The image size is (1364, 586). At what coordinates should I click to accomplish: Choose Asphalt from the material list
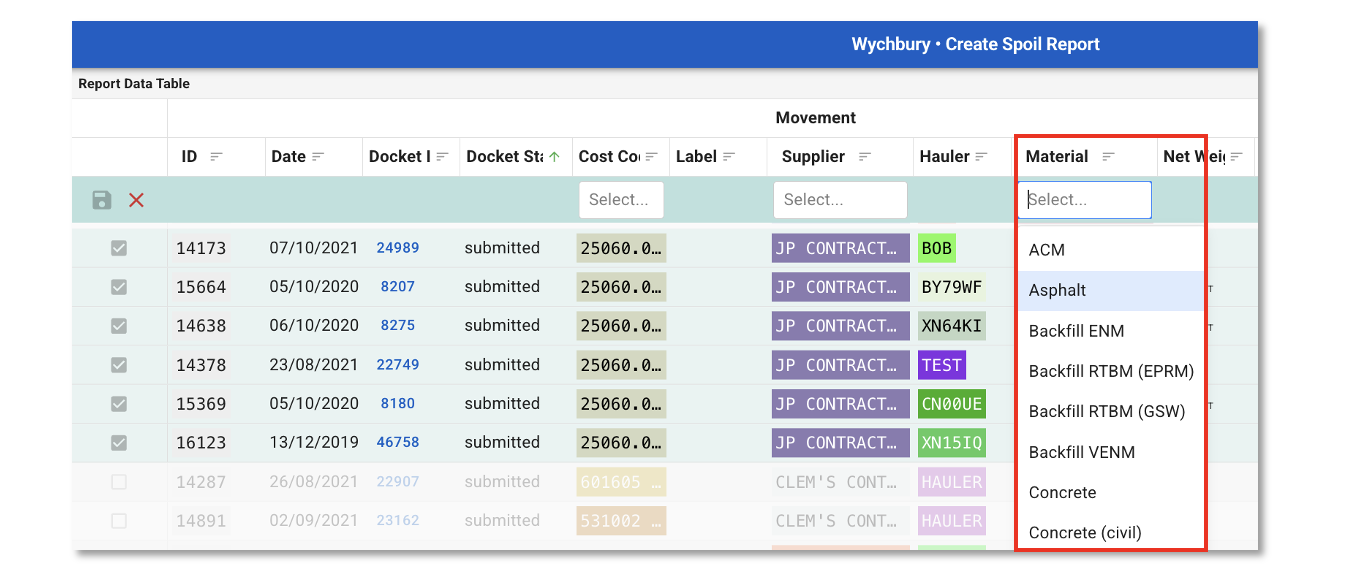[1057, 291]
